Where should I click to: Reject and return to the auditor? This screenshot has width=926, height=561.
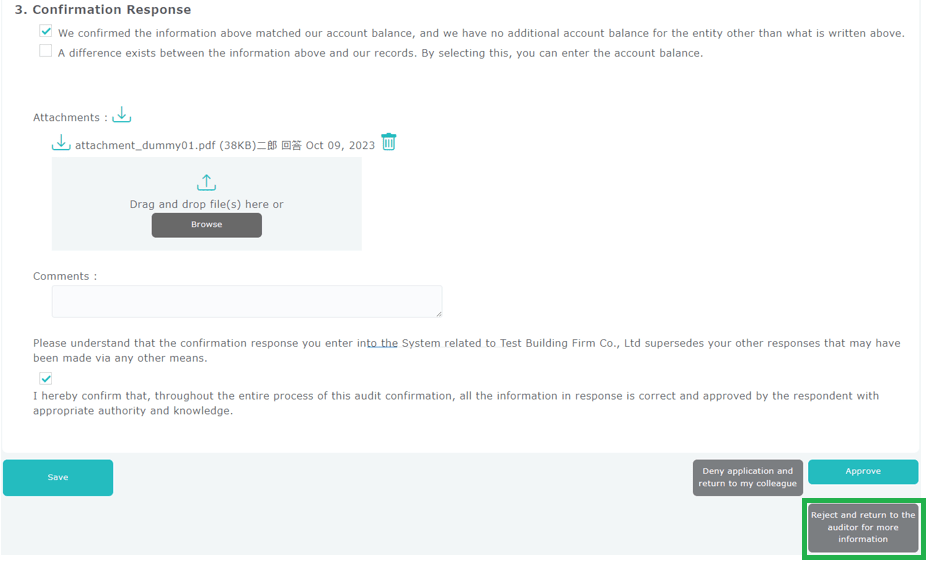pyautogui.click(x=862, y=527)
